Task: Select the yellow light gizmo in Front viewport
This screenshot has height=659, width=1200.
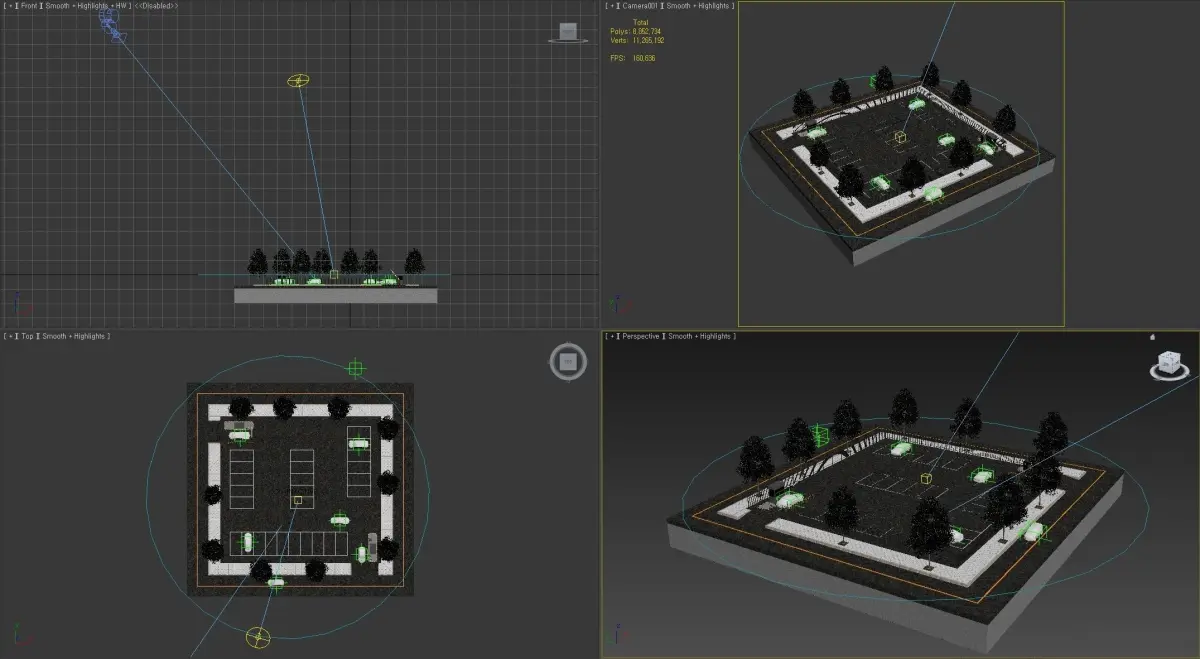Action: click(298, 80)
